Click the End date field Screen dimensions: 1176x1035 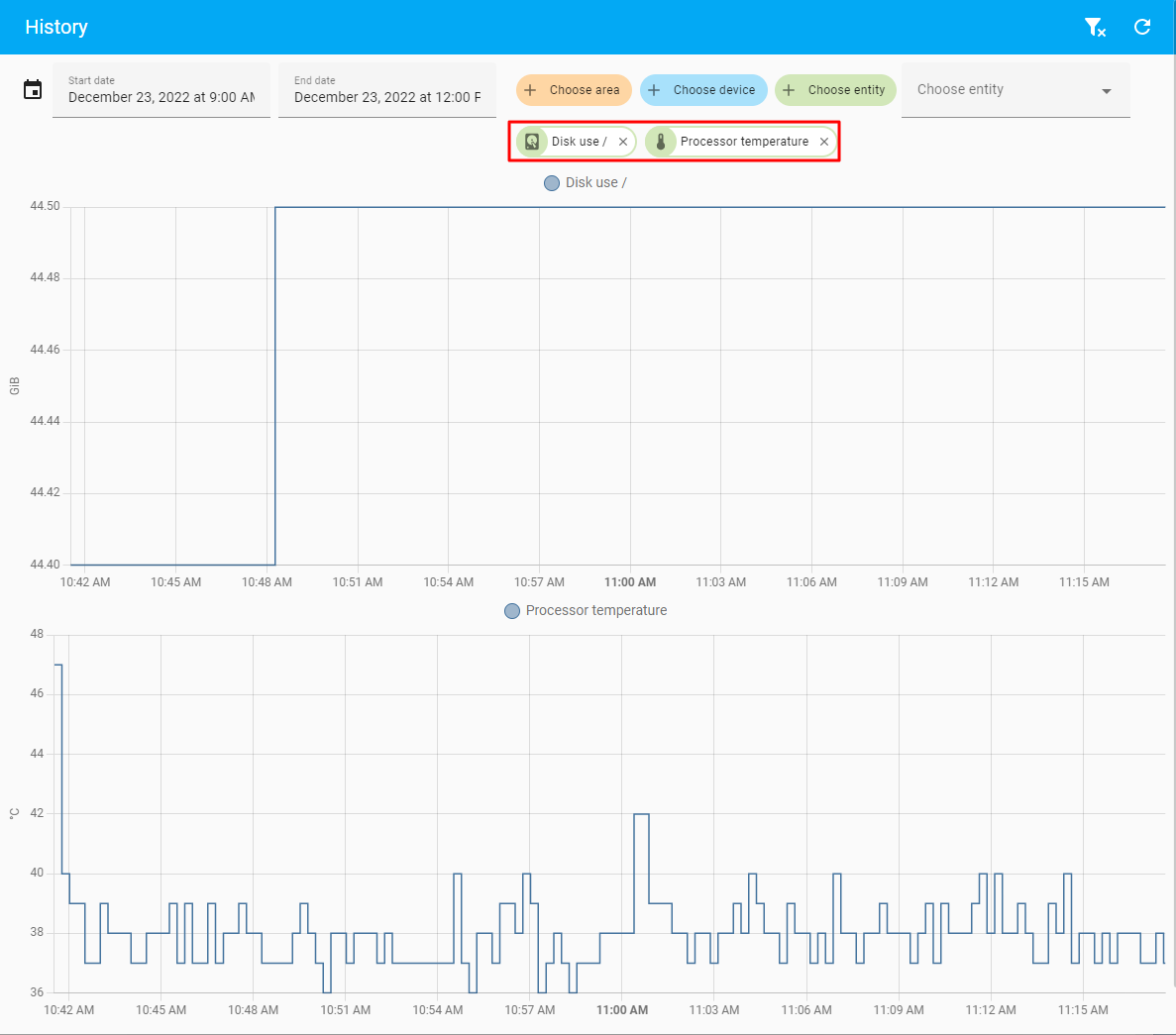point(387,90)
